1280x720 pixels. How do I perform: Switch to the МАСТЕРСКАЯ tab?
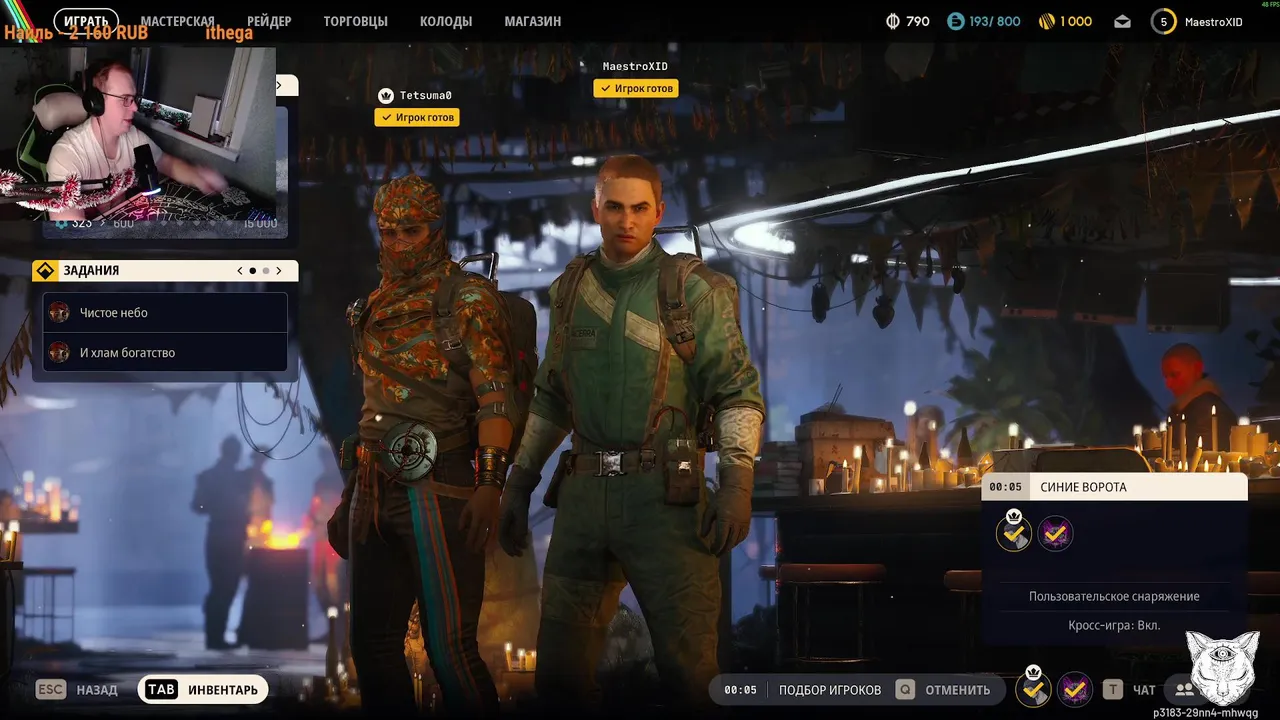[178, 21]
